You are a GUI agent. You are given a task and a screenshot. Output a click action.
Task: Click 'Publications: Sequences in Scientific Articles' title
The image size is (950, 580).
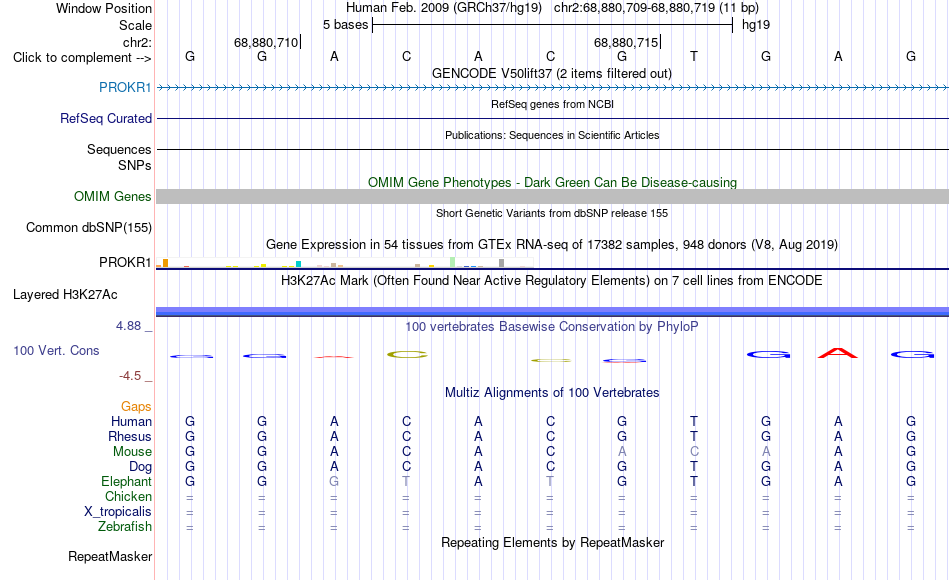coord(552,135)
